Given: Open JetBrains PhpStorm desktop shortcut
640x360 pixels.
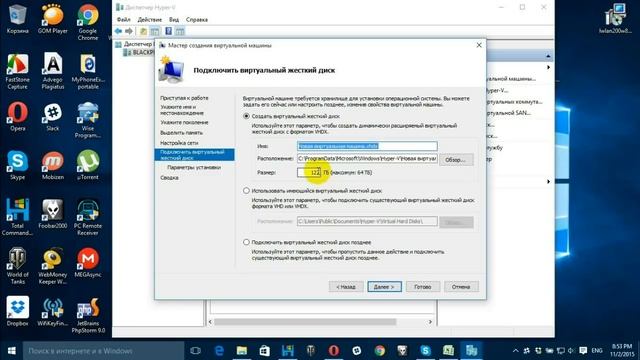Looking at the screenshot, I should click(88, 315).
